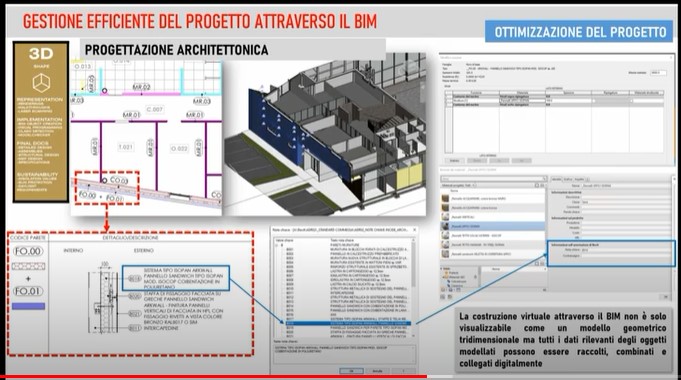Click the OK button in keynote dialog

click(351, 371)
